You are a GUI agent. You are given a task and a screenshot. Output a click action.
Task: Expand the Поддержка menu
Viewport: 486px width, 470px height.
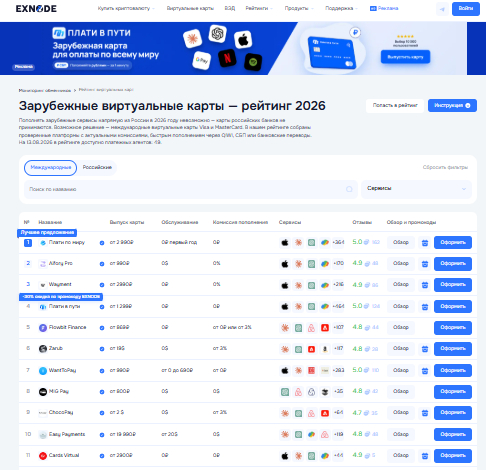341,8
